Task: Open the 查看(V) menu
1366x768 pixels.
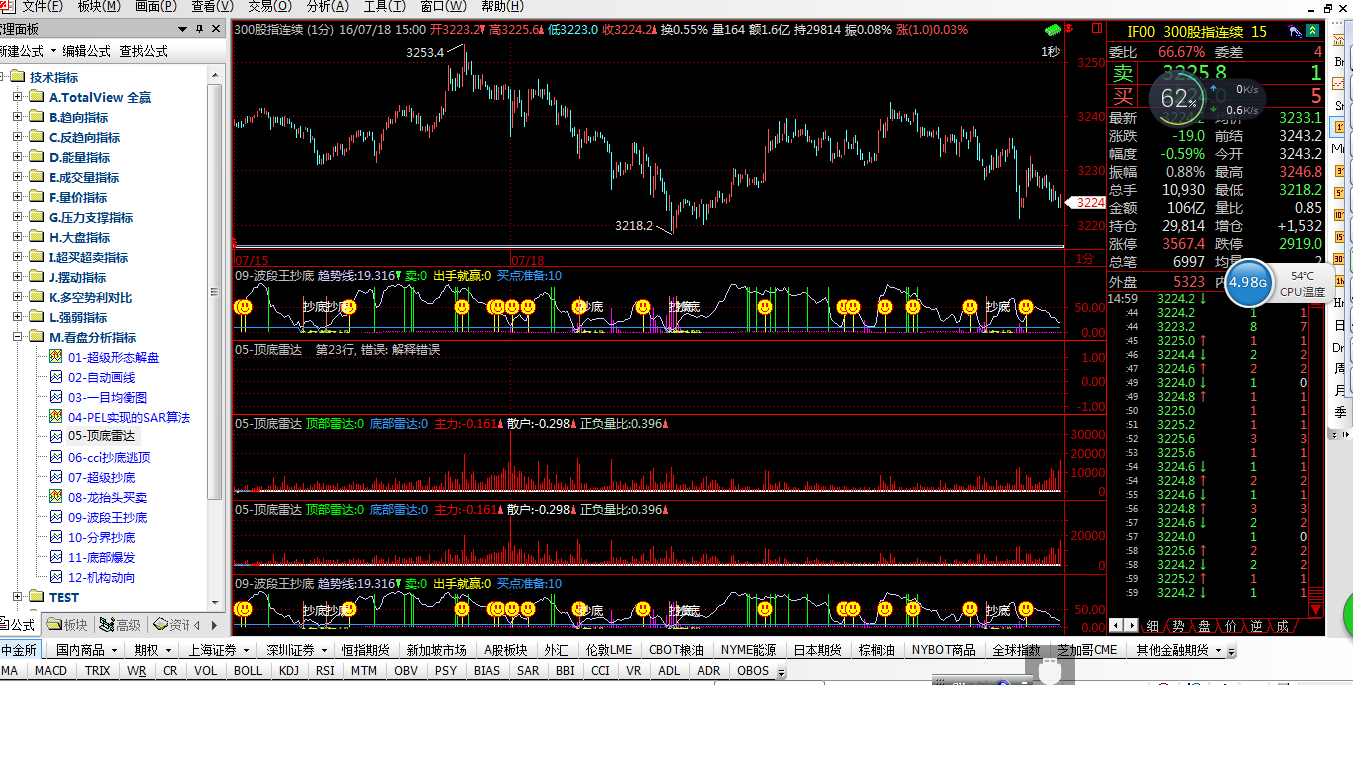Action: tap(212, 7)
